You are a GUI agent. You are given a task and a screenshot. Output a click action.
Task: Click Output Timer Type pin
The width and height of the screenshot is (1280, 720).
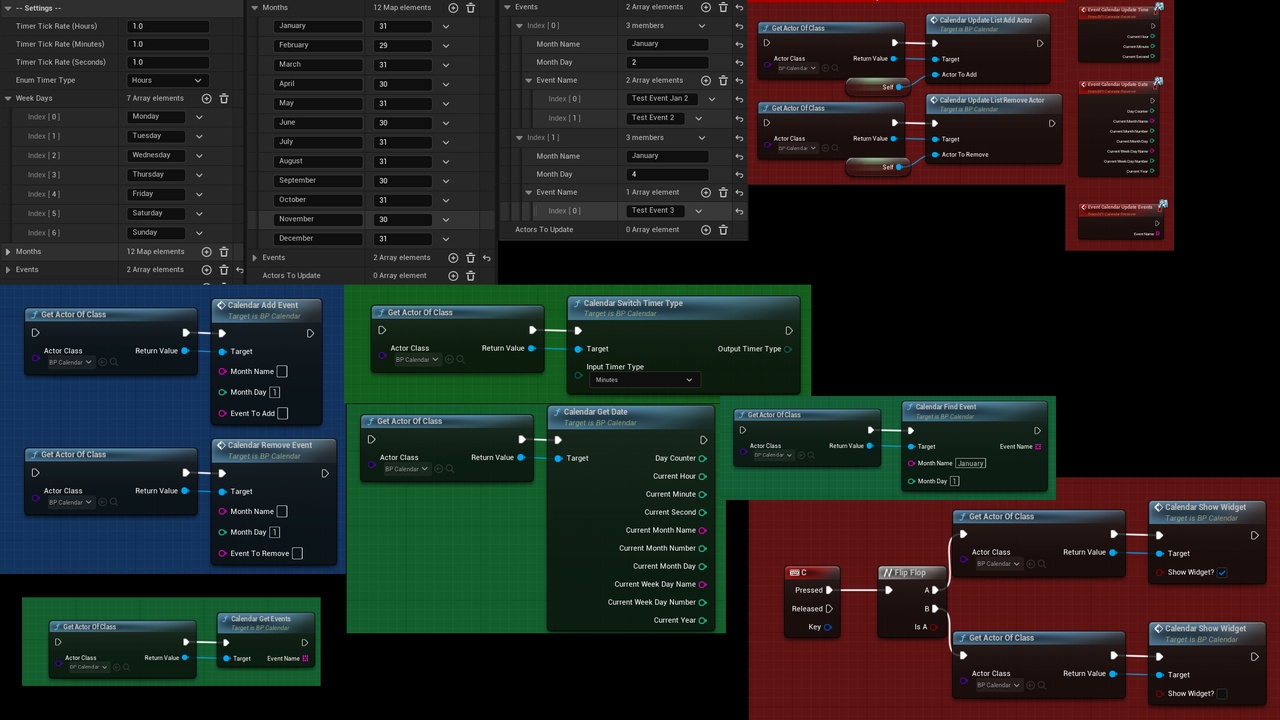point(788,349)
